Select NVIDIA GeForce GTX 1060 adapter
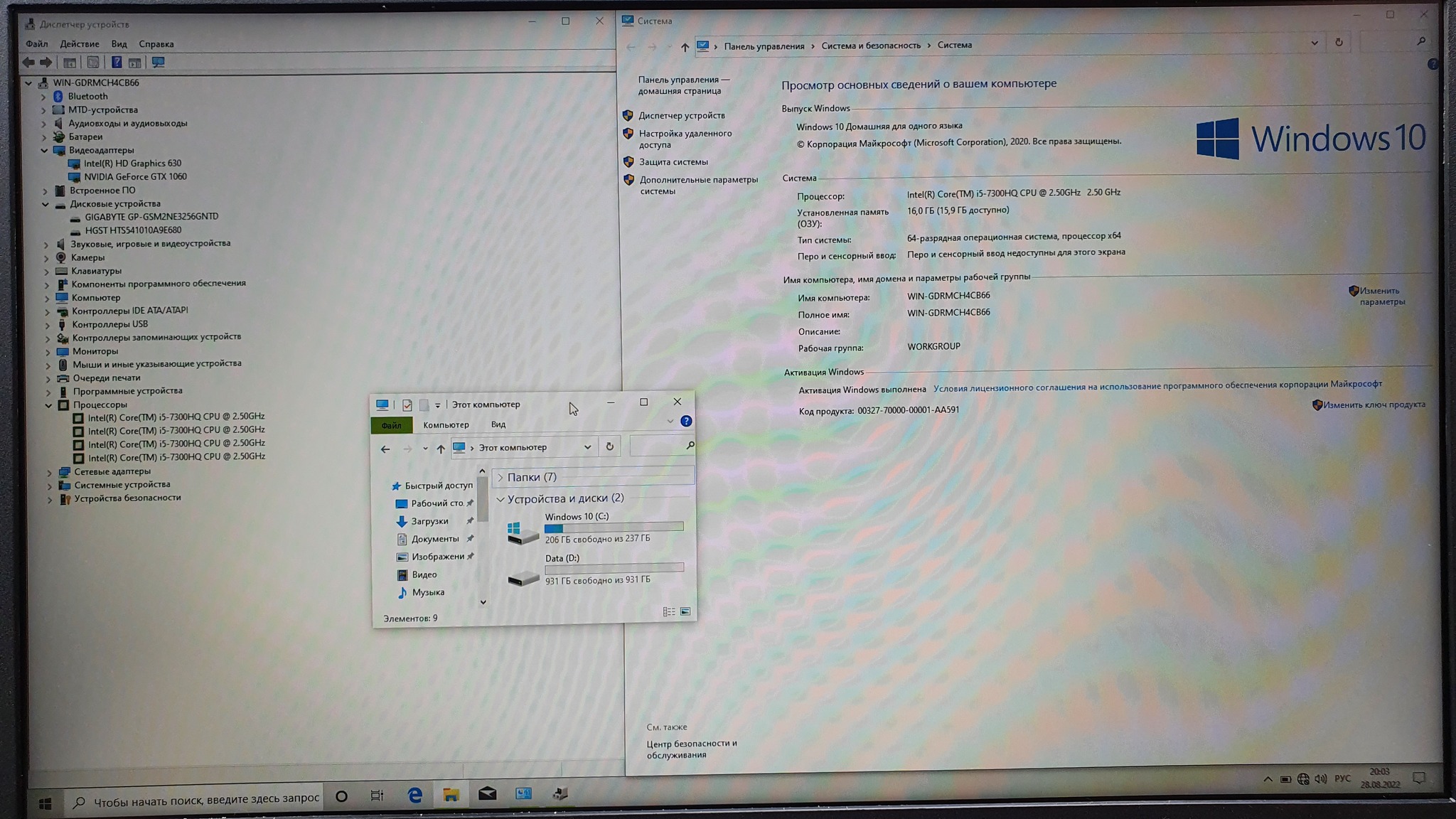The height and width of the screenshot is (819, 1456). [x=135, y=177]
